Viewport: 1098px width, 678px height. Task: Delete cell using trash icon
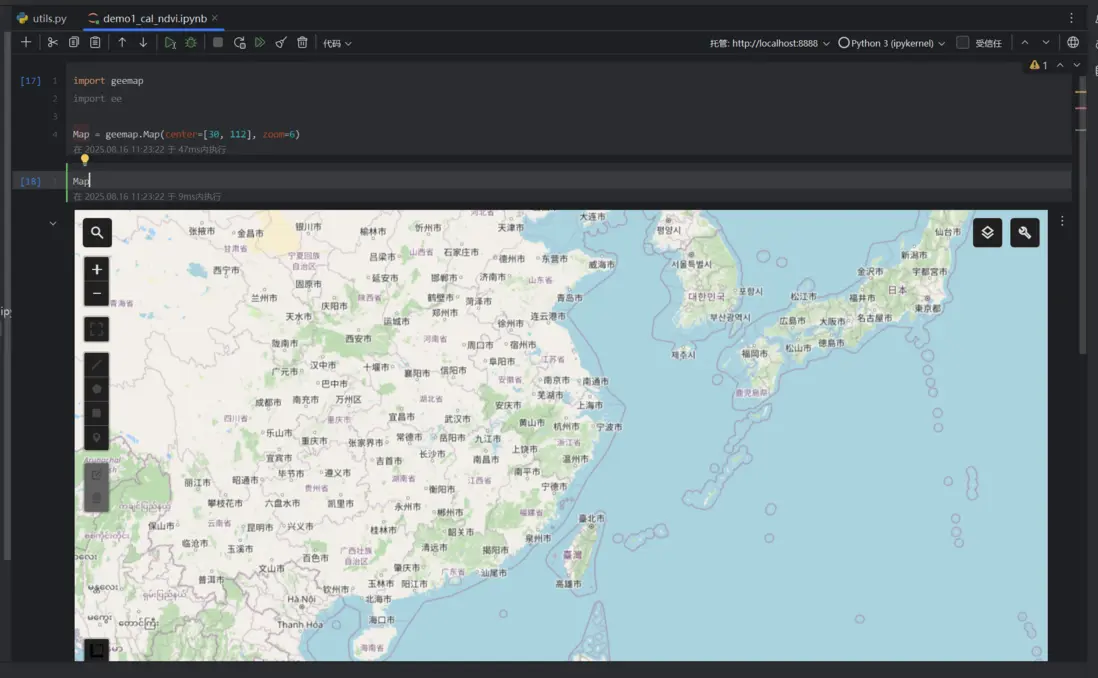pos(302,43)
